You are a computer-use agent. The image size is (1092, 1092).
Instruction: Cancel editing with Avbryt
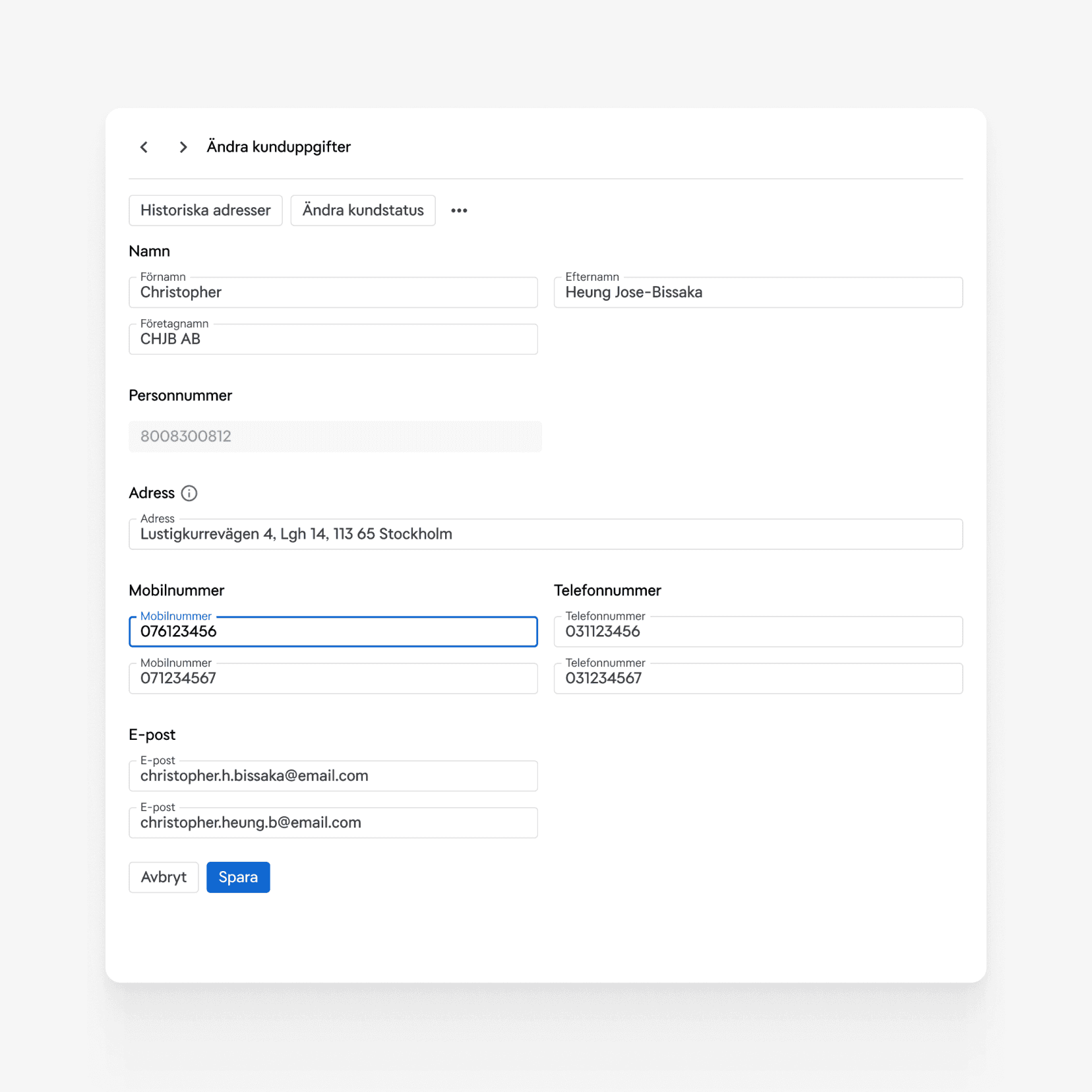pyautogui.click(x=164, y=877)
